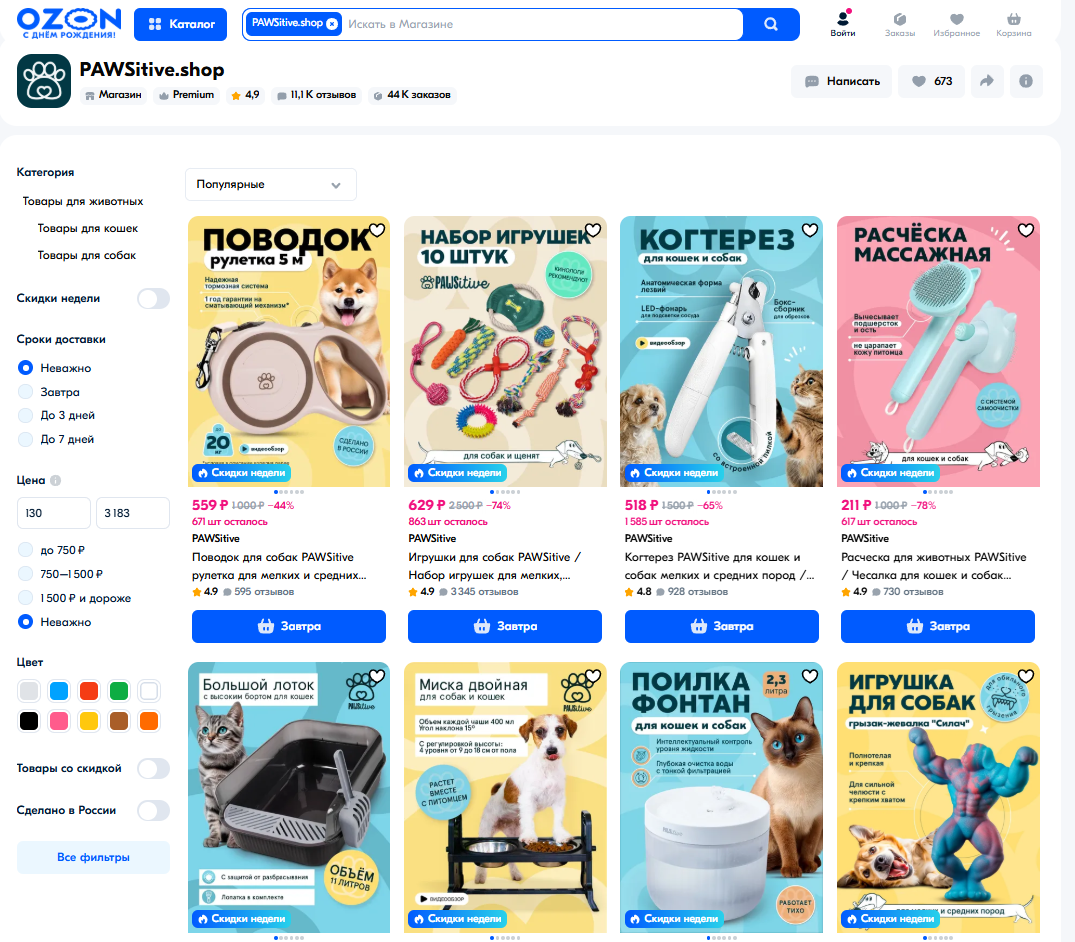Open Большой лоток product image
The width and height of the screenshot is (1075, 942).
click(289, 797)
